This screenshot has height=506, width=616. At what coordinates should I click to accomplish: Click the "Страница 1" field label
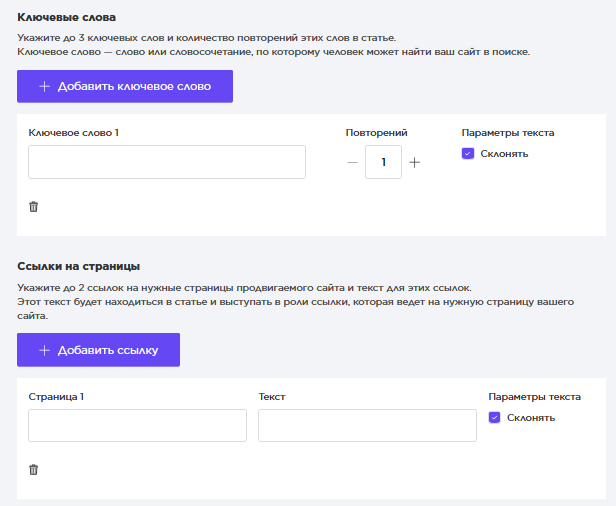point(56,396)
